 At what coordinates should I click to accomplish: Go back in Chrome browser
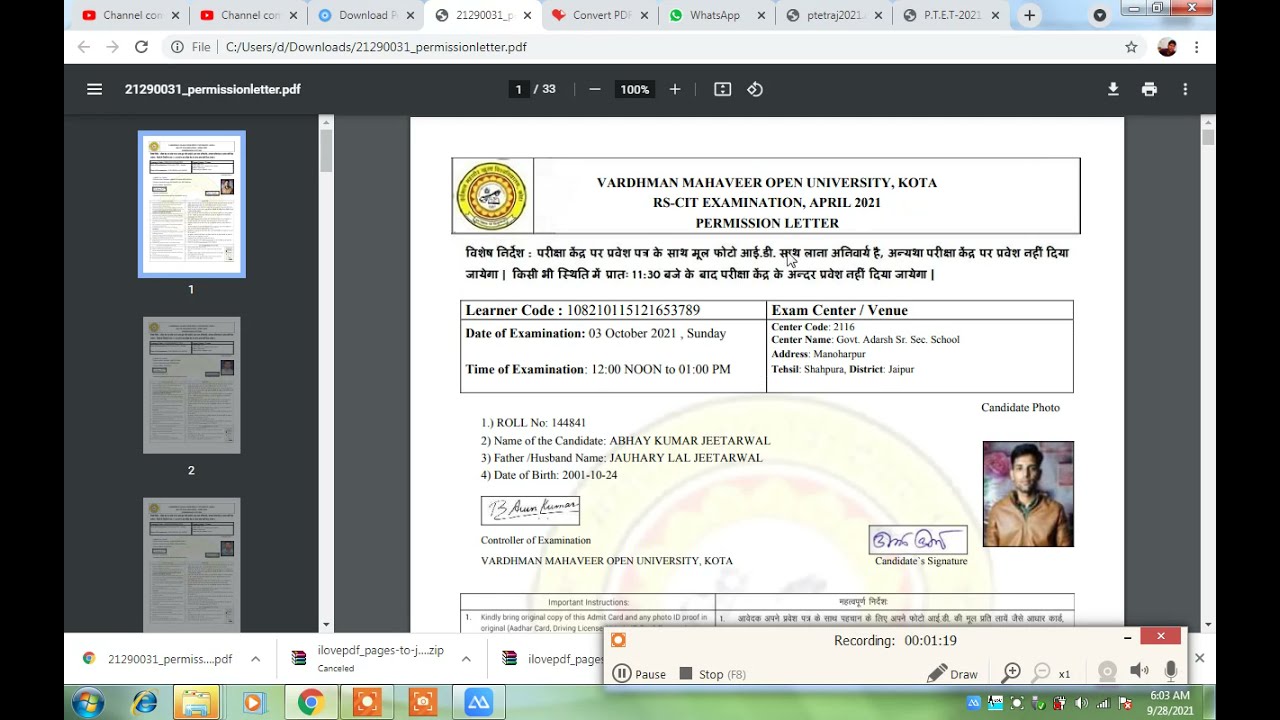pos(84,47)
